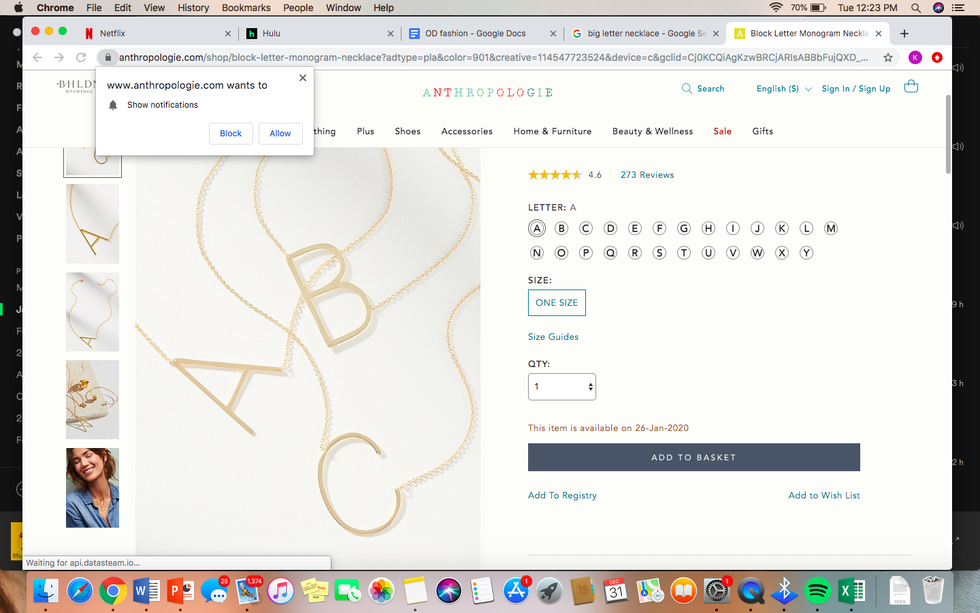The height and width of the screenshot is (613, 980).
Task: Open the Sale navigation category
Action: [722, 131]
